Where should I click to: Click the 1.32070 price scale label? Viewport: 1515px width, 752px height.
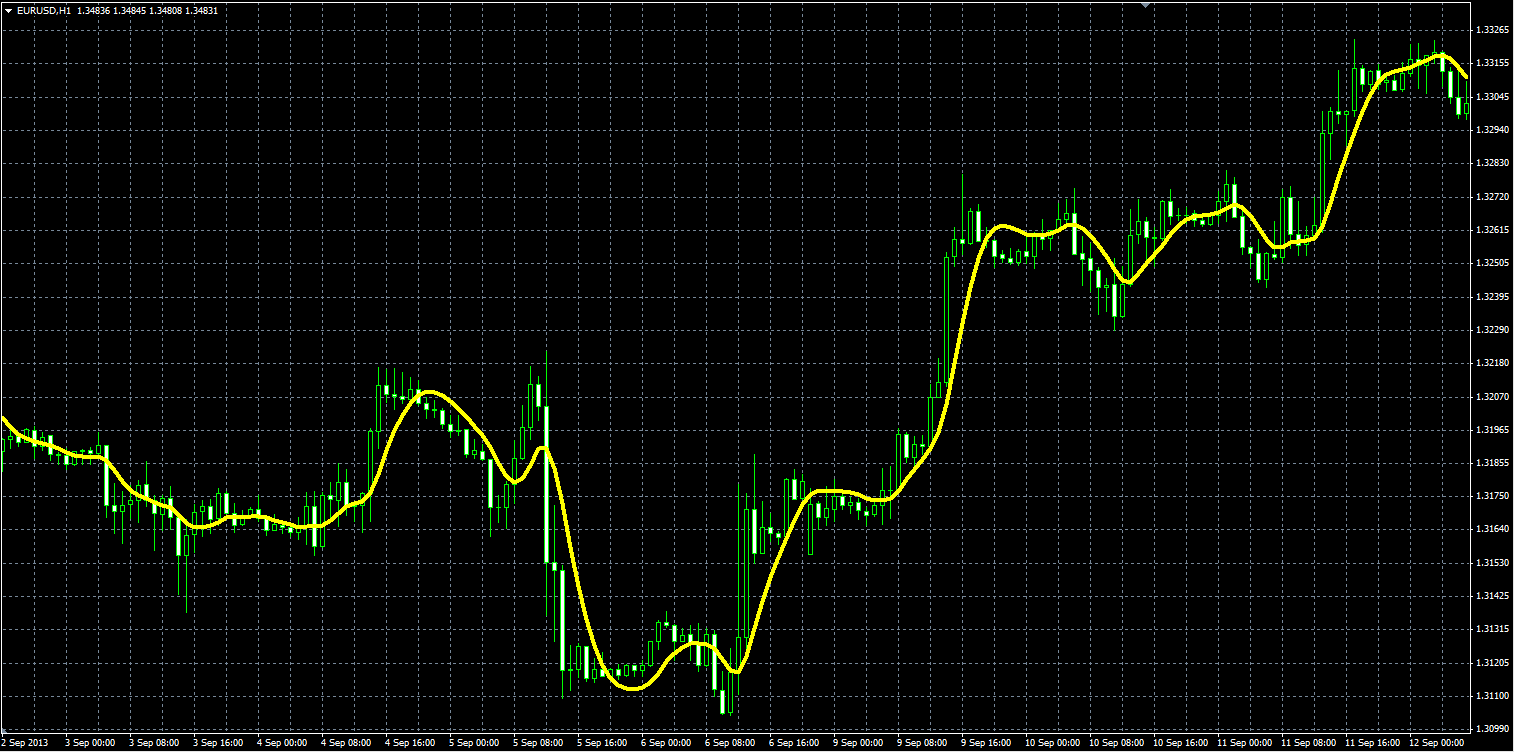[x=1492, y=396]
